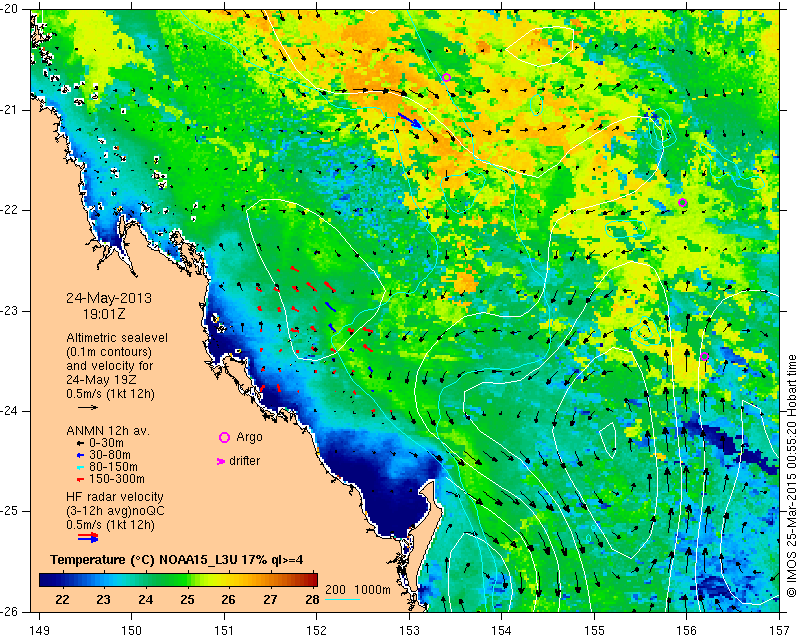
Task: Click the black altimetric velocity scale arrow
Action: click(x=88, y=407)
